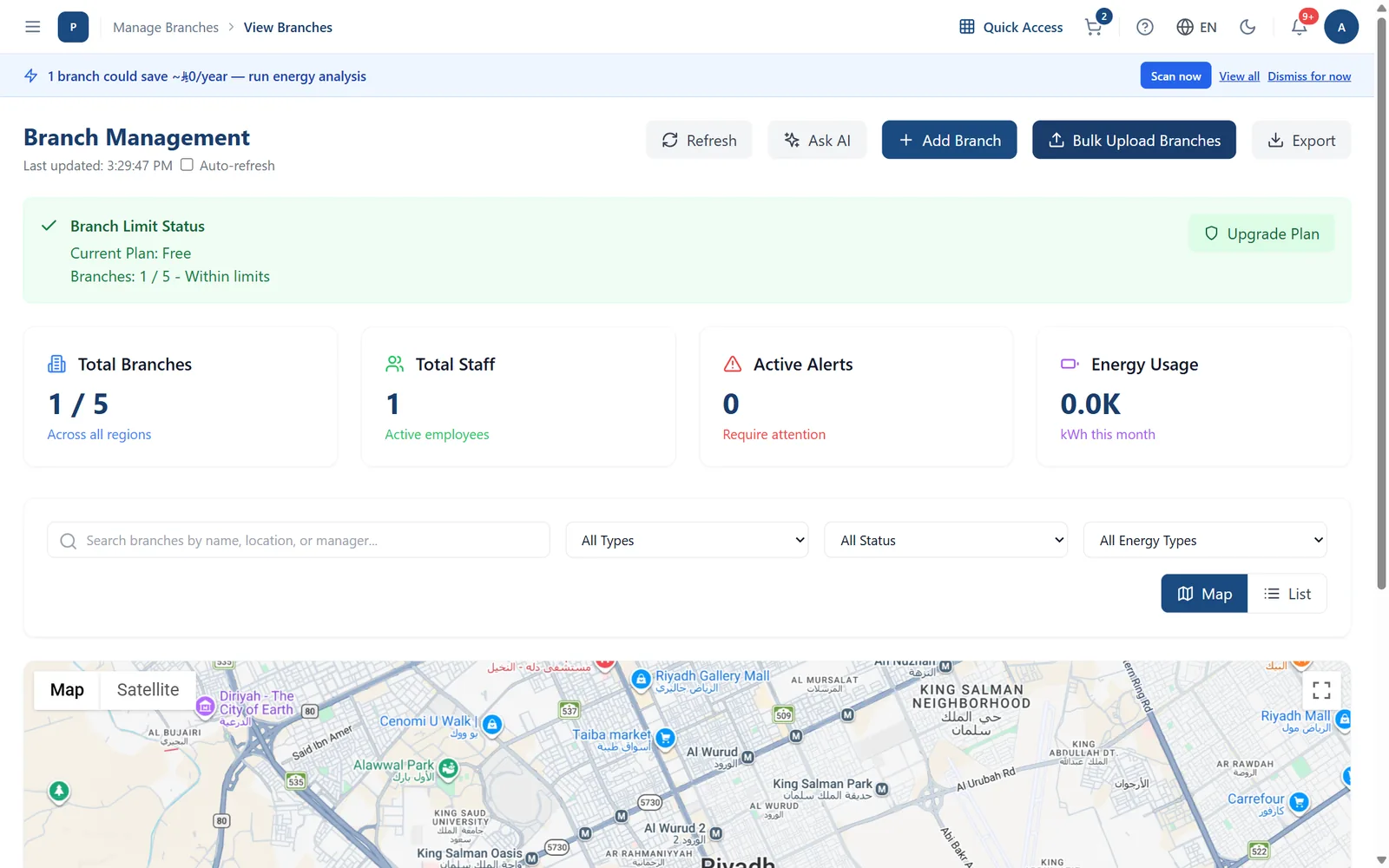The height and width of the screenshot is (868, 1389).
Task: Click the Refresh button
Action: (x=699, y=140)
